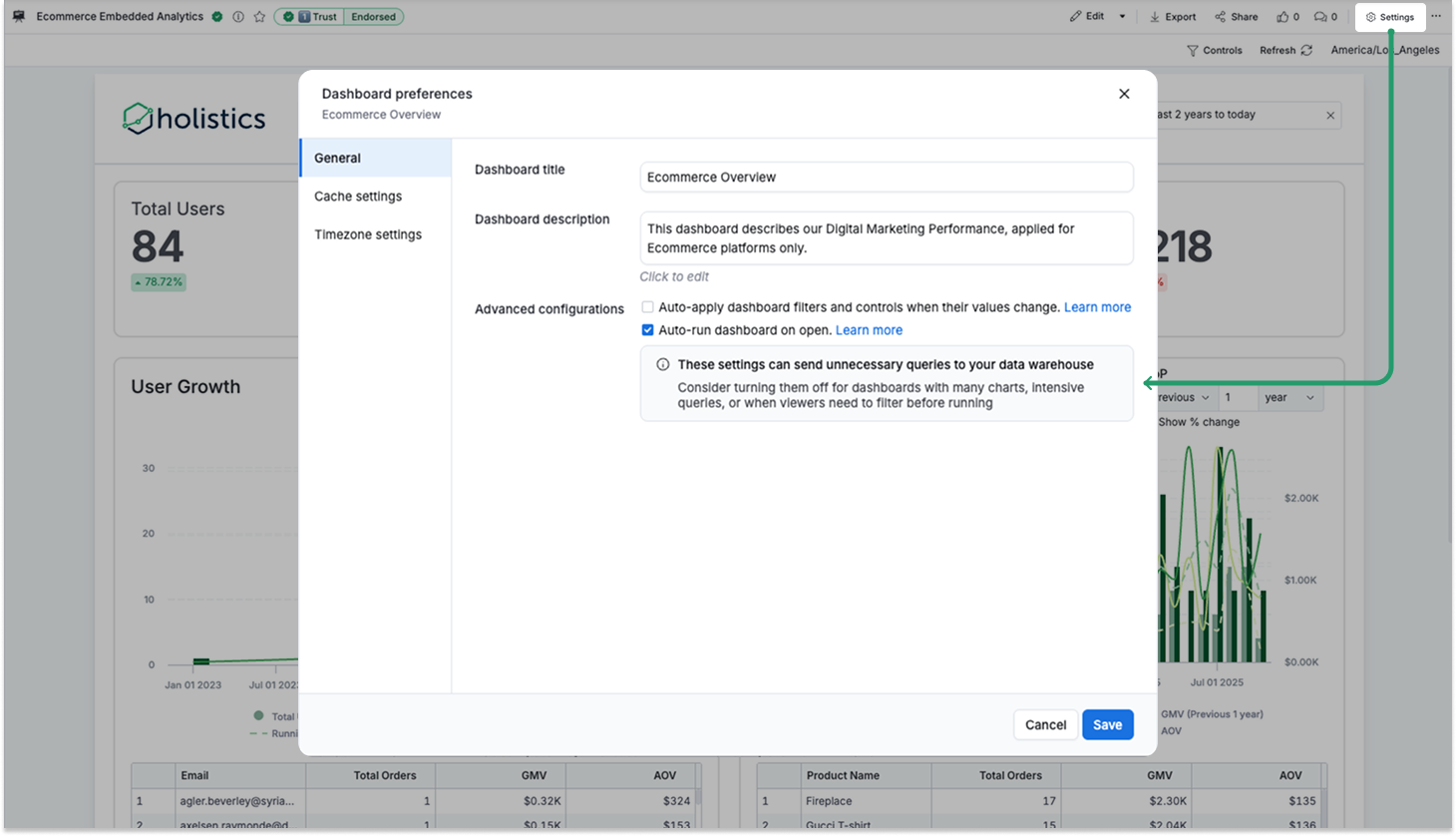Click the dashboard info icon next to title
This screenshot has width=1456, height=836.
[x=236, y=16]
